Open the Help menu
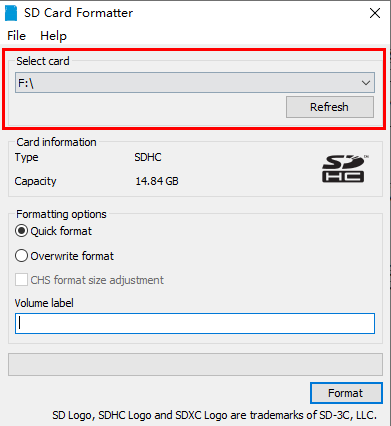 tap(53, 36)
